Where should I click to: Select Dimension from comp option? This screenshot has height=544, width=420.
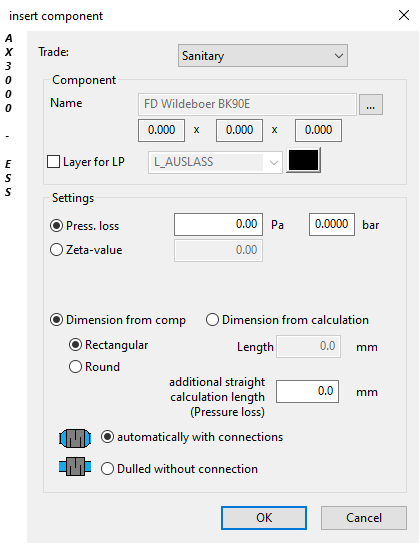[x=57, y=320]
